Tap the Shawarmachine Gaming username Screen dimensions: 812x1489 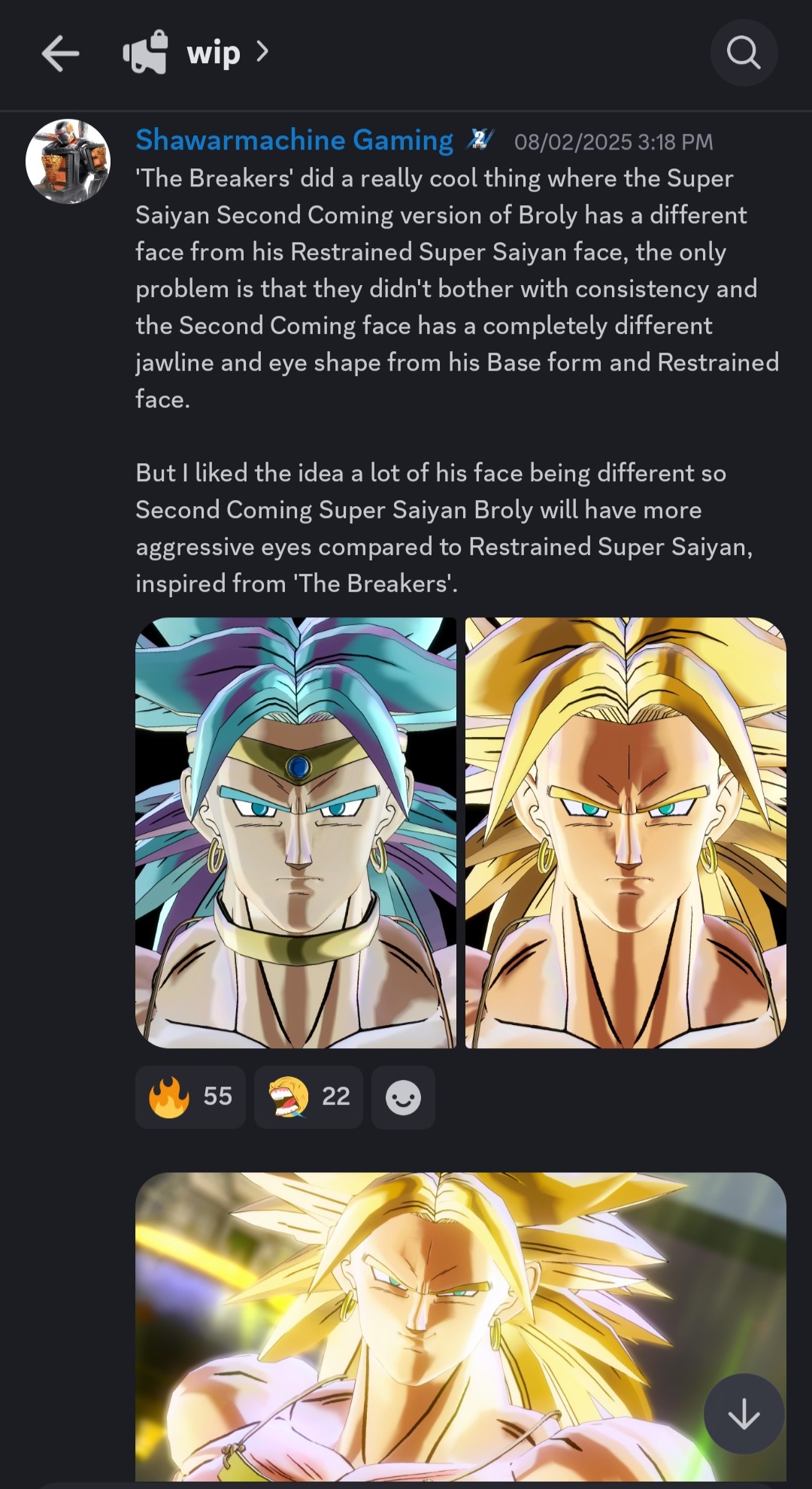tap(295, 140)
